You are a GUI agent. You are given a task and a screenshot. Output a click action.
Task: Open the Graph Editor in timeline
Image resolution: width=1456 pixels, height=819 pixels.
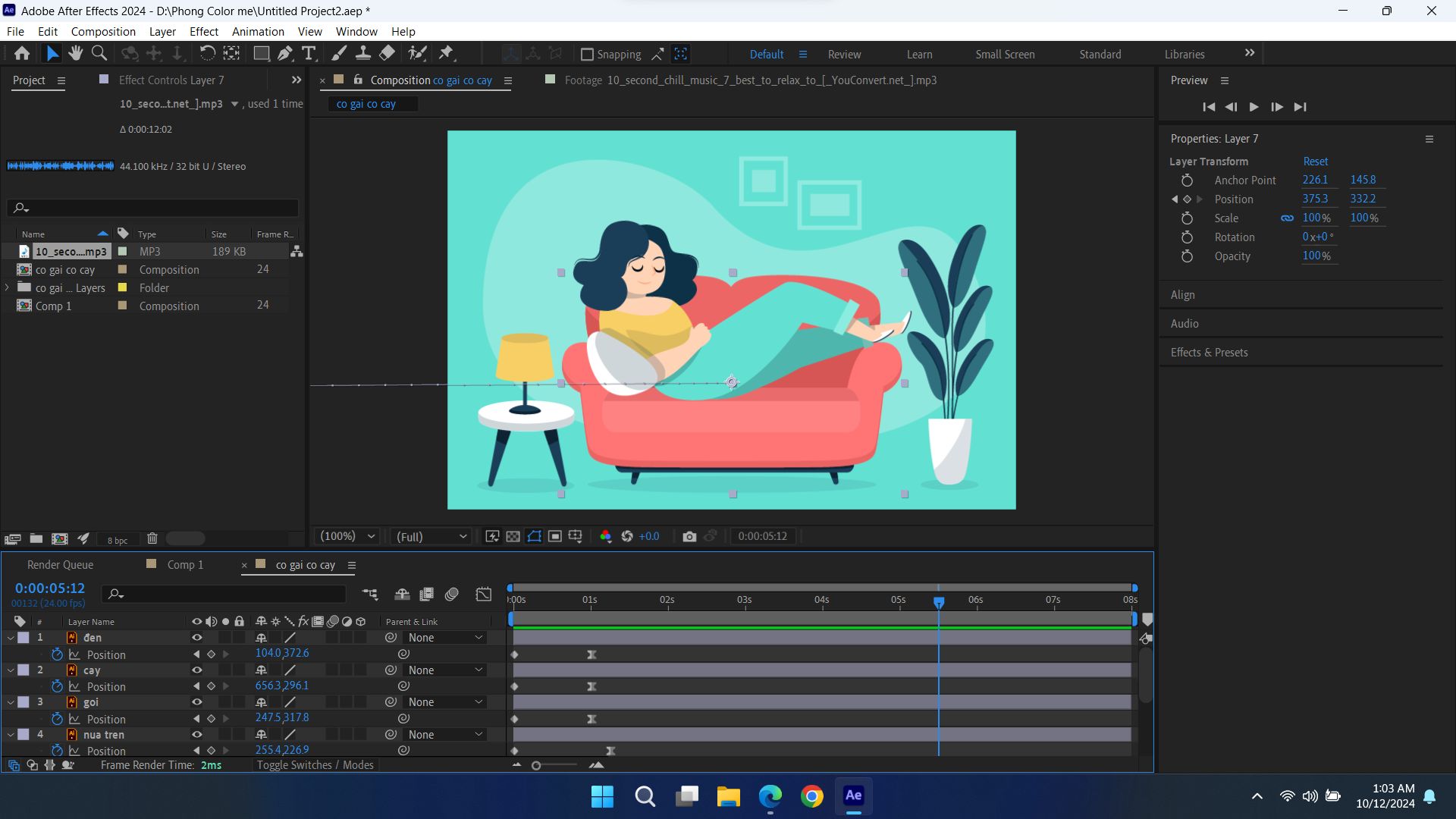(484, 594)
